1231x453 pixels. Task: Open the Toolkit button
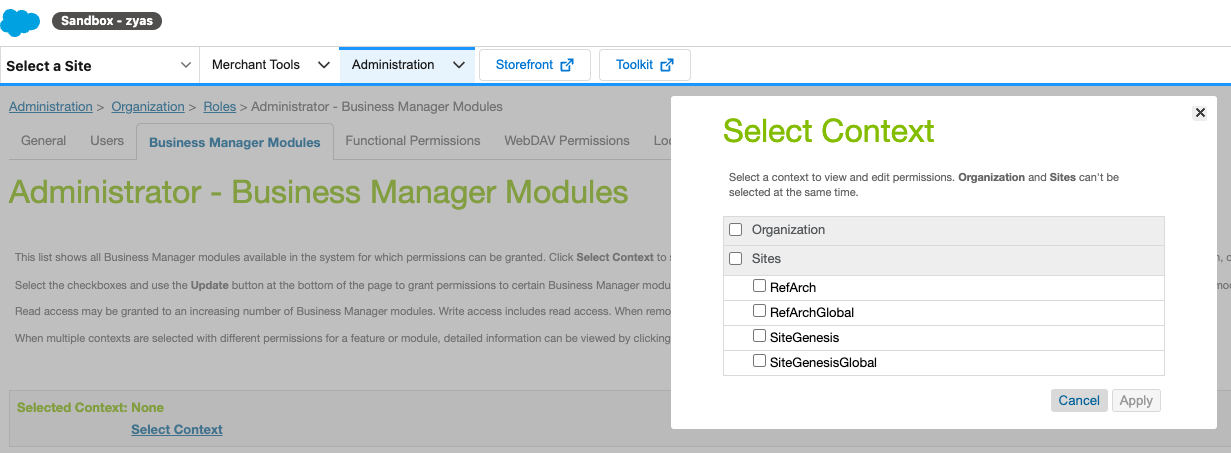click(645, 65)
